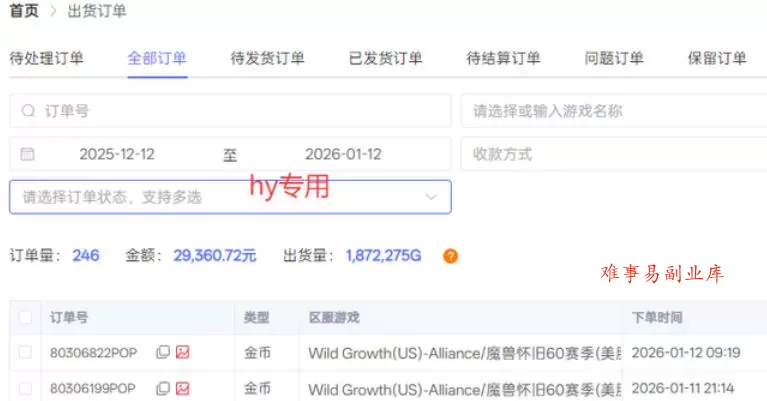This screenshot has width=767, height=401.
Task: Check the row checkbox for 80306199POP
Action: tap(25, 389)
